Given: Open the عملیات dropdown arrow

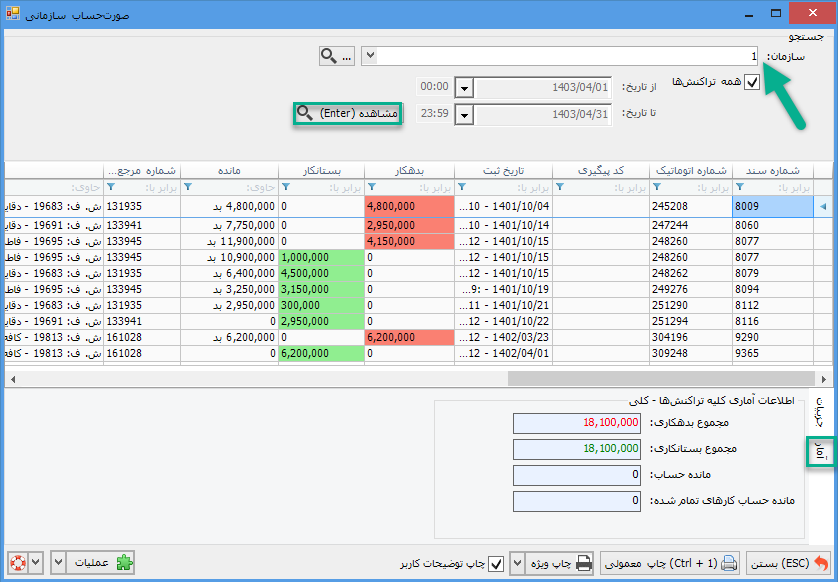Looking at the screenshot, I should 58,563.
